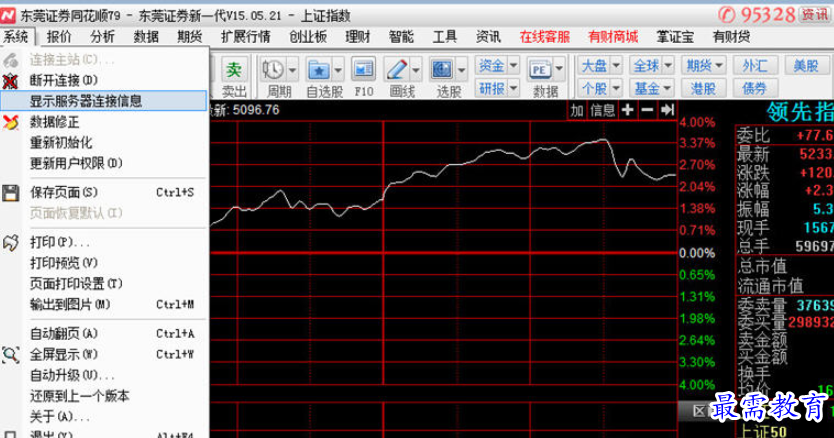
Task: Expand the 画线 dropdown arrow
Action: point(416,70)
